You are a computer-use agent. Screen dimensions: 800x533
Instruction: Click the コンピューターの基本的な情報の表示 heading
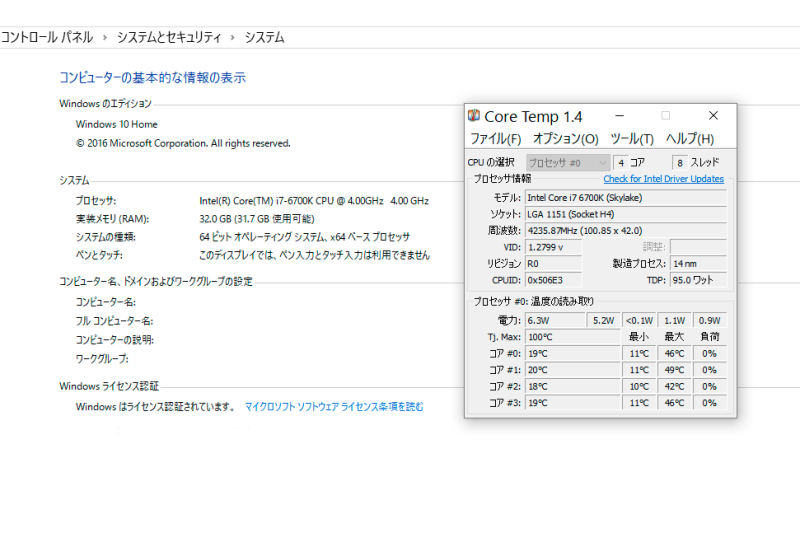[153, 78]
